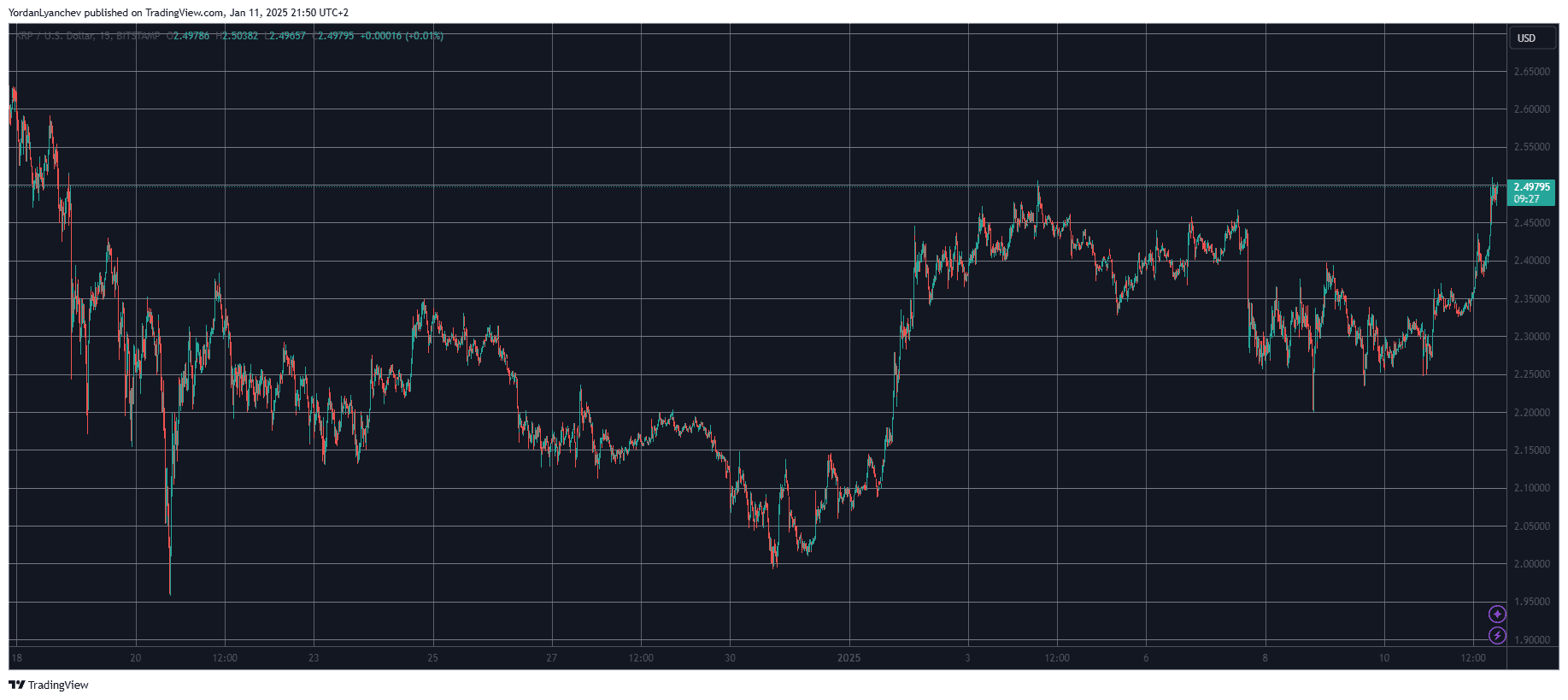Image resolution: width=1568 pixels, height=700 pixels.
Task: Click the TradingView logo at bottom
Action: click(x=49, y=685)
